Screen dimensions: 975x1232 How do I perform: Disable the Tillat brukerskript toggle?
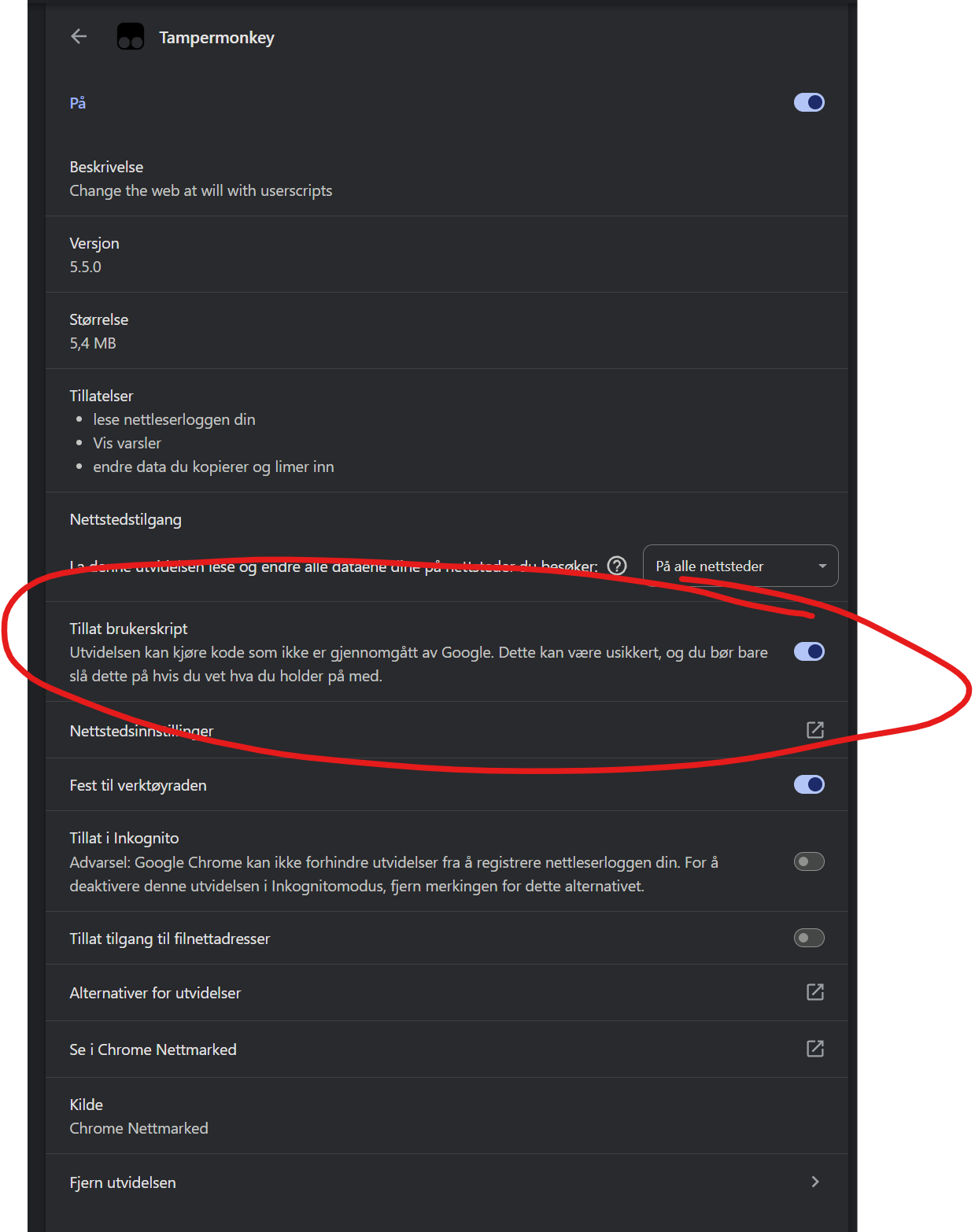[809, 651]
